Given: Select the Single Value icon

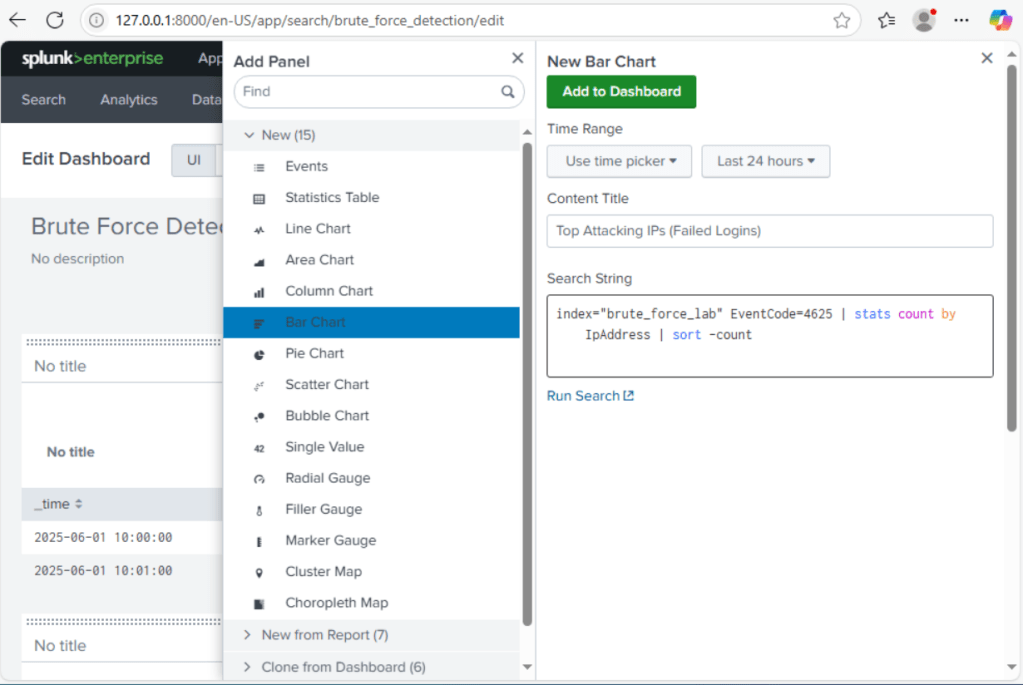Looking at the screenshot, I should pyautogui.click(x=260, y=448).
